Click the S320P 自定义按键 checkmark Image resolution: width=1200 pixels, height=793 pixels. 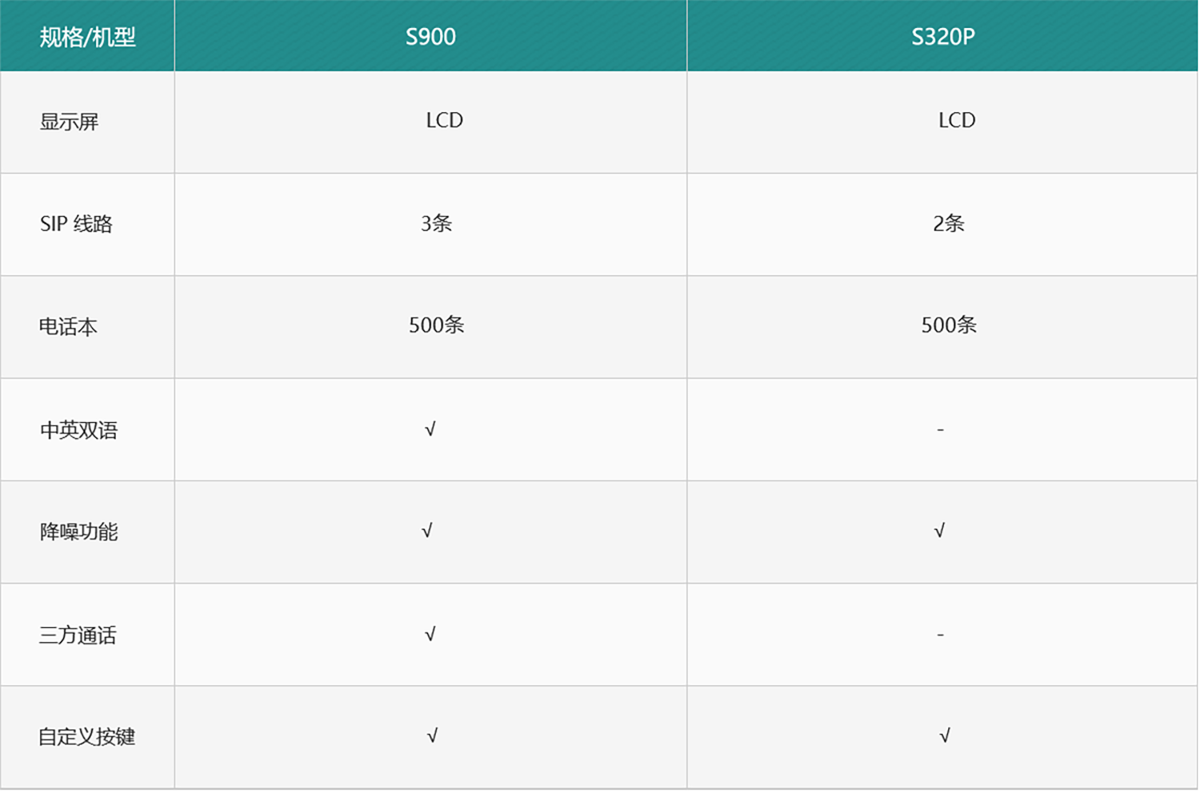[944, 736]
